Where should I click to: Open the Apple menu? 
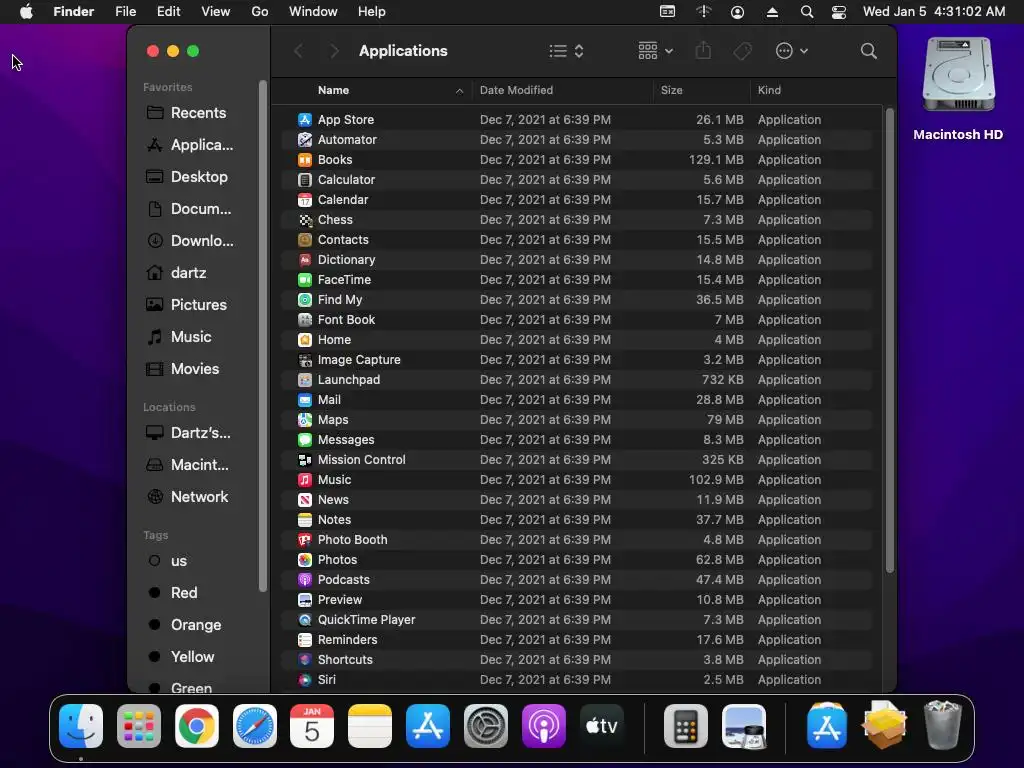point(26,12)
